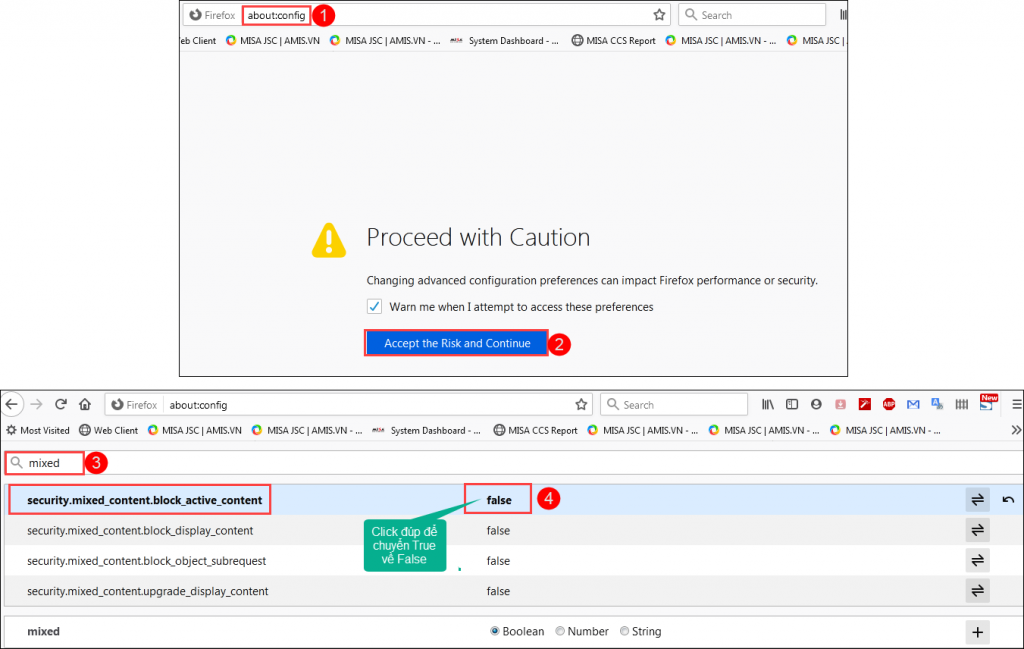This screenshot has width=1024, height=649.
Task: Go back with the back arrow
Action: coord(12,404)
